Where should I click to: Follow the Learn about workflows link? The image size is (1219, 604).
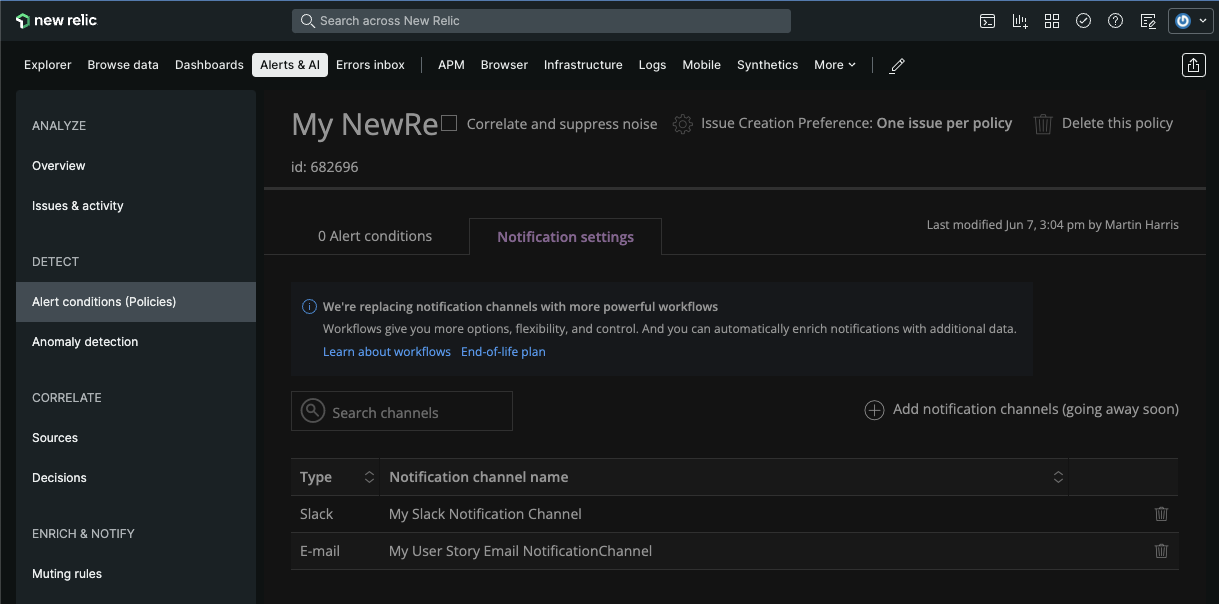(x=387, y=352)
